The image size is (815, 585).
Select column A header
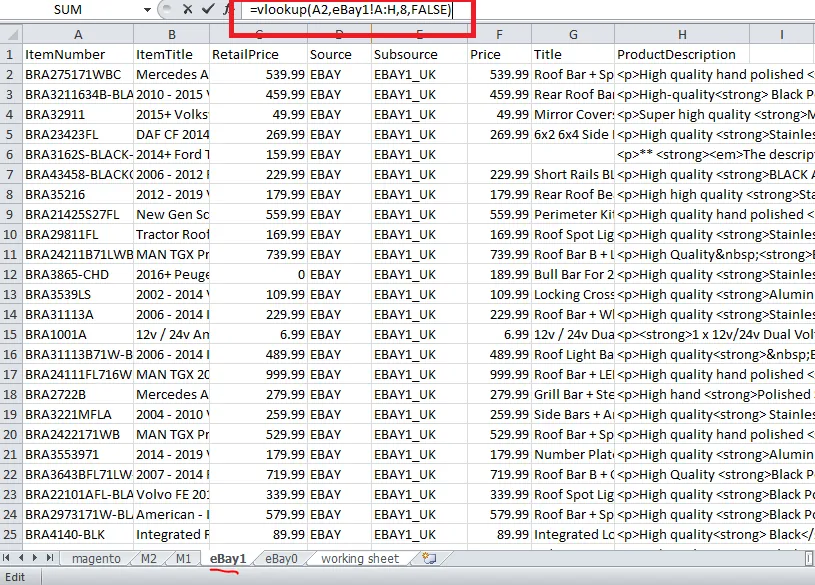(78, 35)
